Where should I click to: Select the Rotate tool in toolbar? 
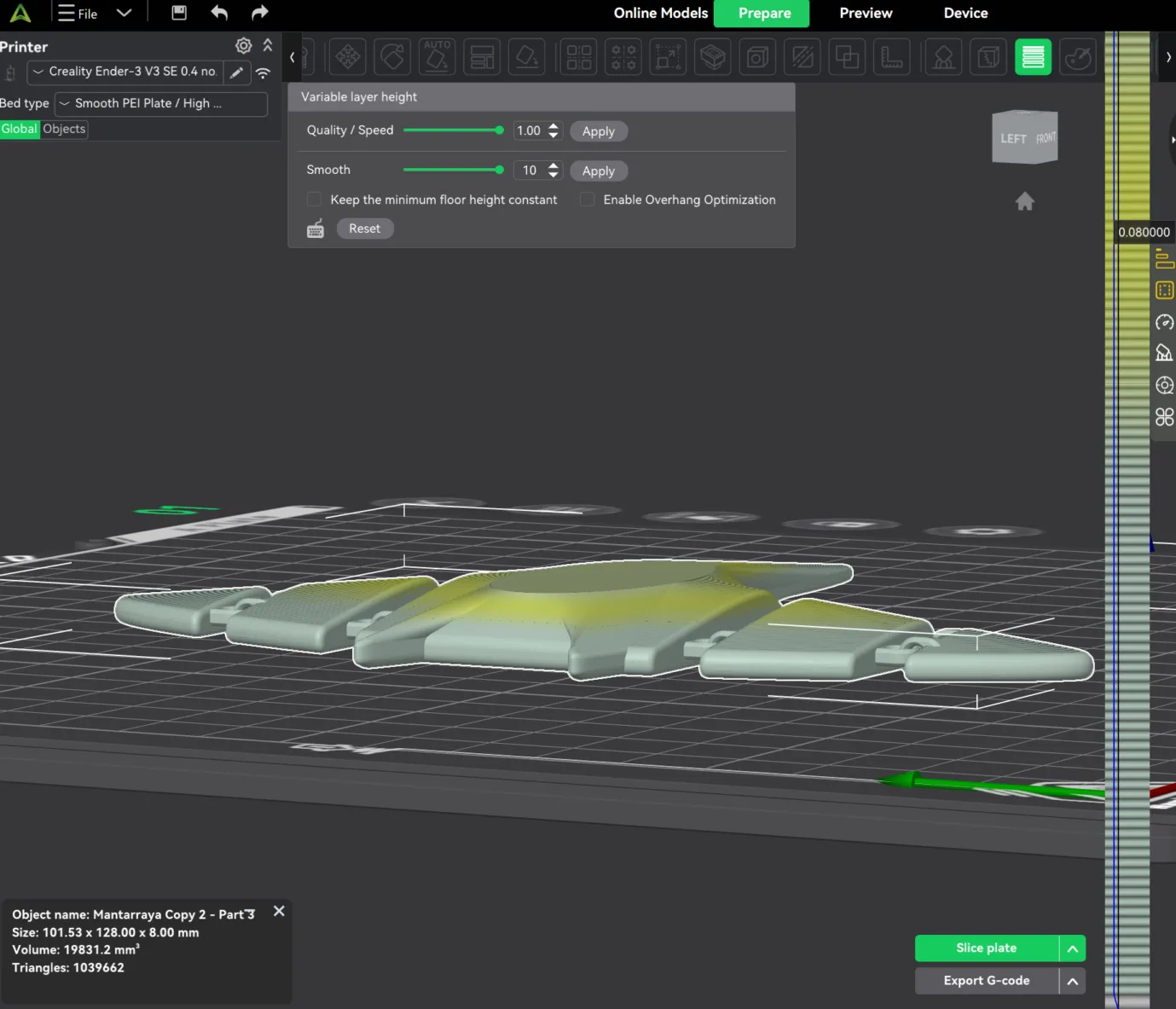point(392,57)
